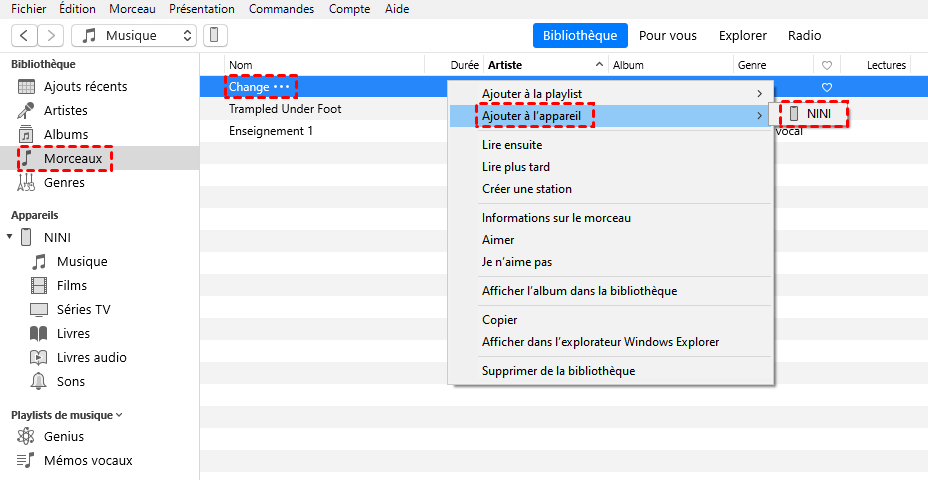Screen dimensions: 928x480
Task: Click the iPhone device icon in toolbar
Action: 214,36
